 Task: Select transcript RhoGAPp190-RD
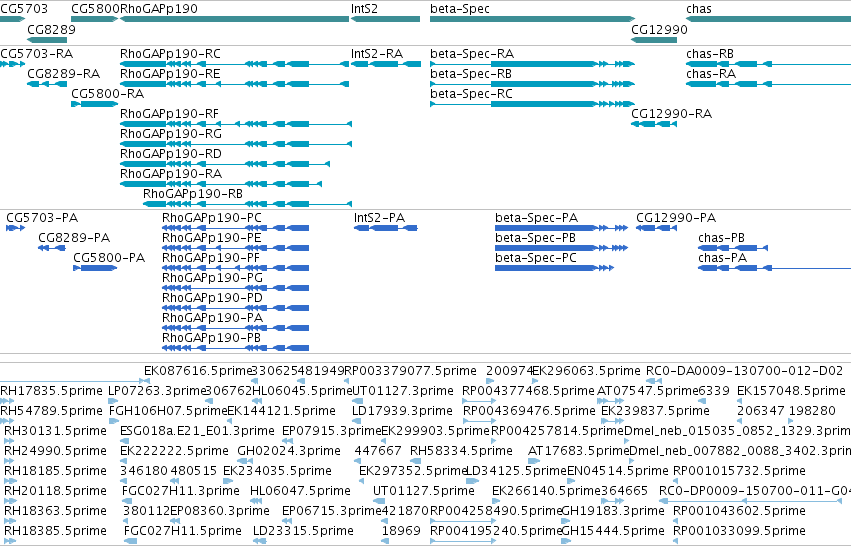point(171,154)
